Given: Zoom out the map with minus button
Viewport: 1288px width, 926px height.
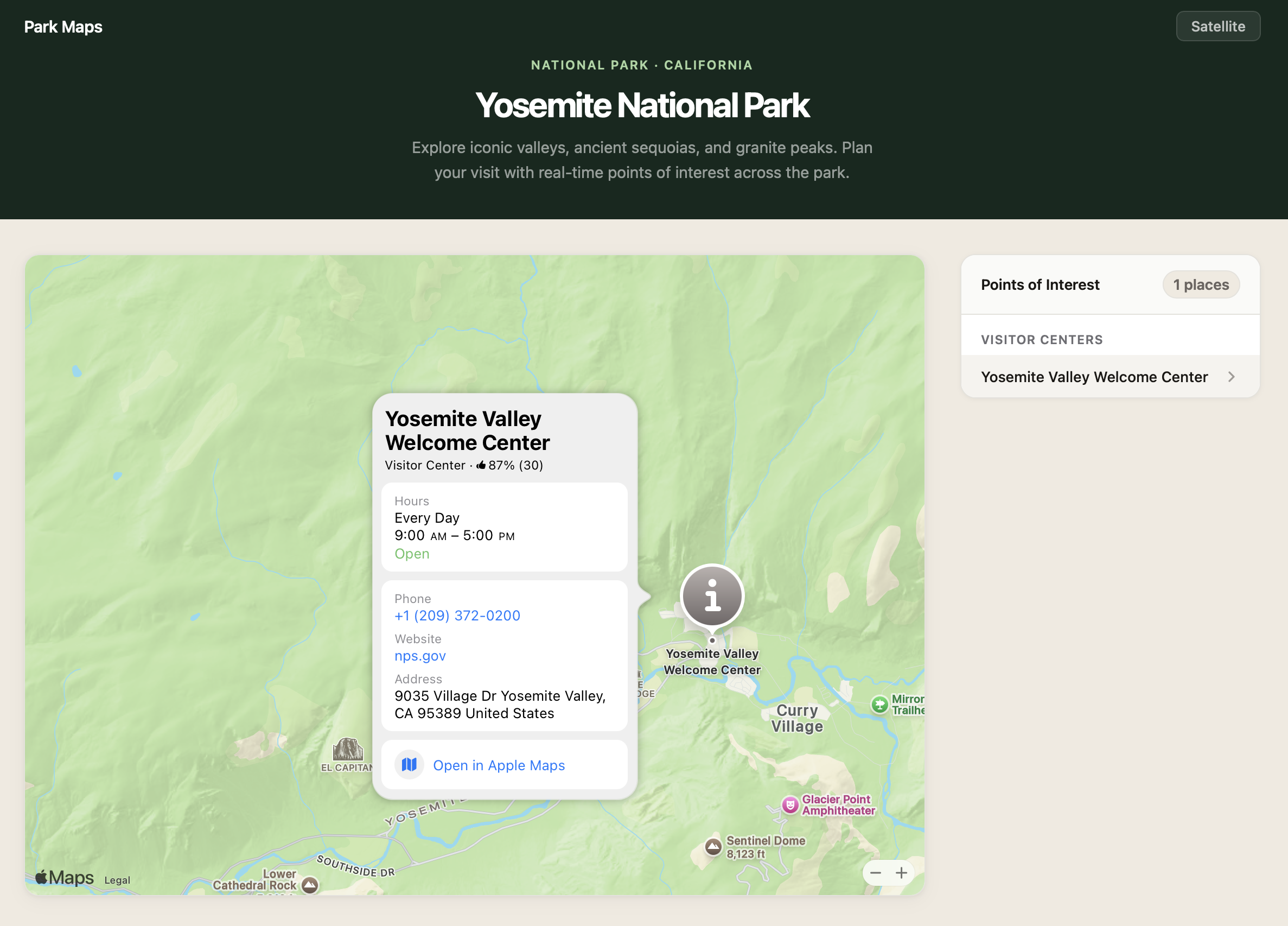Looking at the screenshot, I should [876, 873].
